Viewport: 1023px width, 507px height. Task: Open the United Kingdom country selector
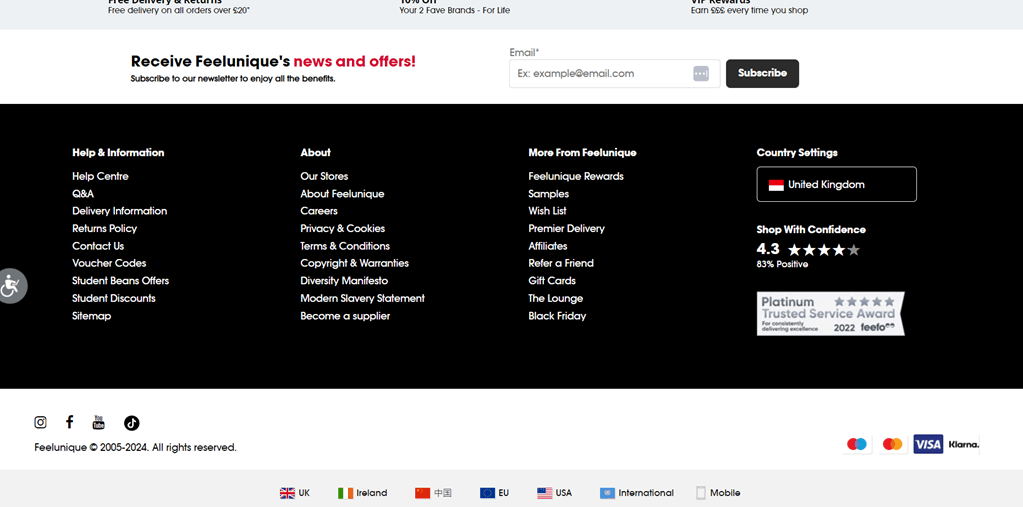click(836, 185)
